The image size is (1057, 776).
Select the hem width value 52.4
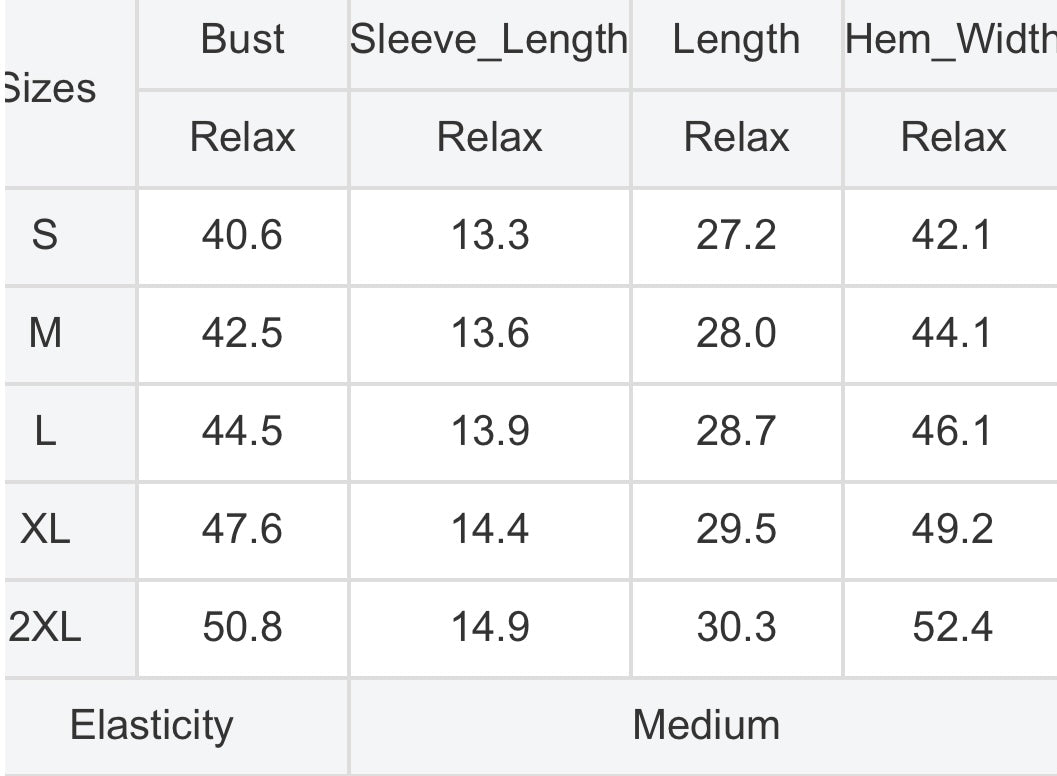coord(953,626)
